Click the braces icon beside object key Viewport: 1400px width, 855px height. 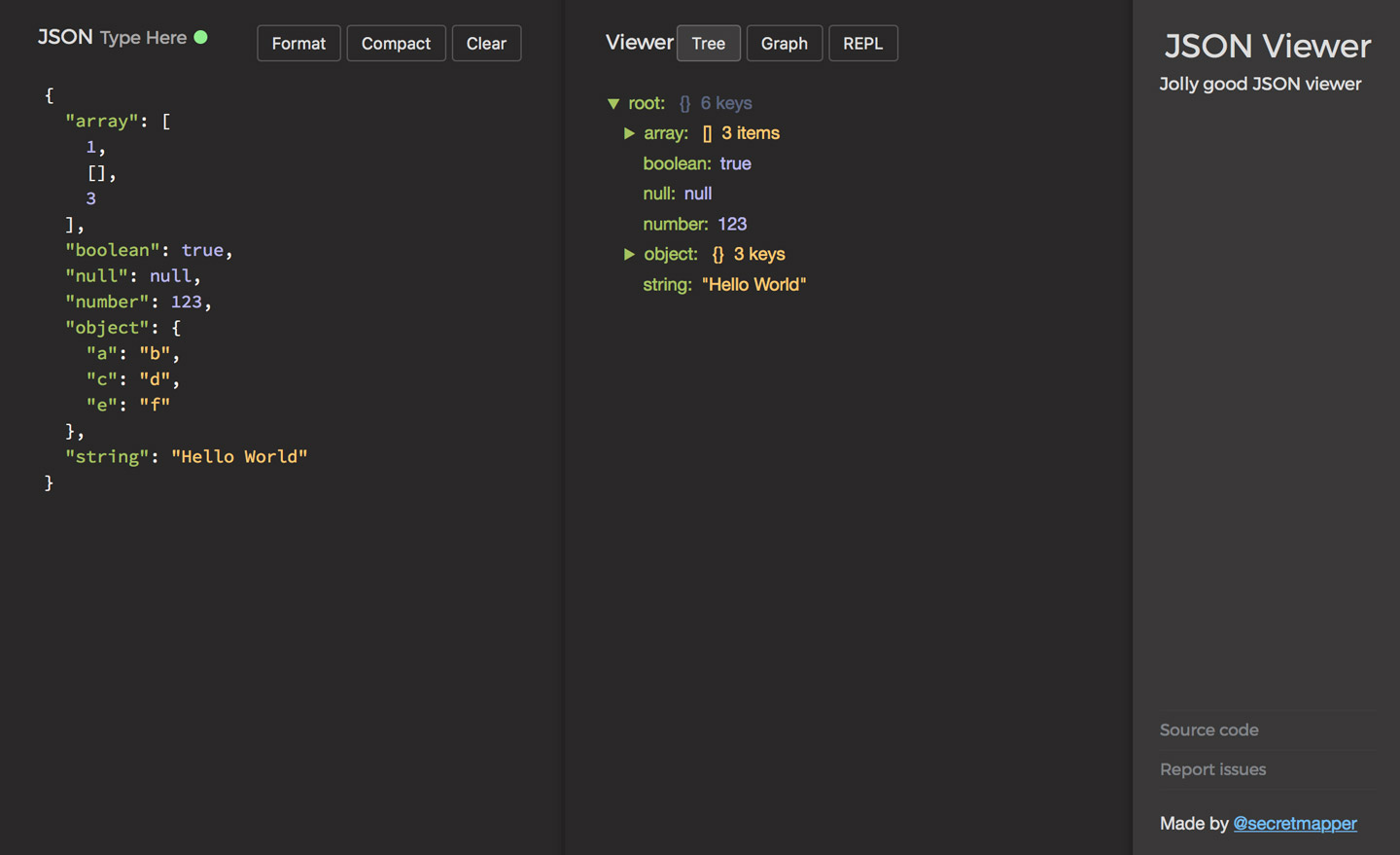pos(717,254)
